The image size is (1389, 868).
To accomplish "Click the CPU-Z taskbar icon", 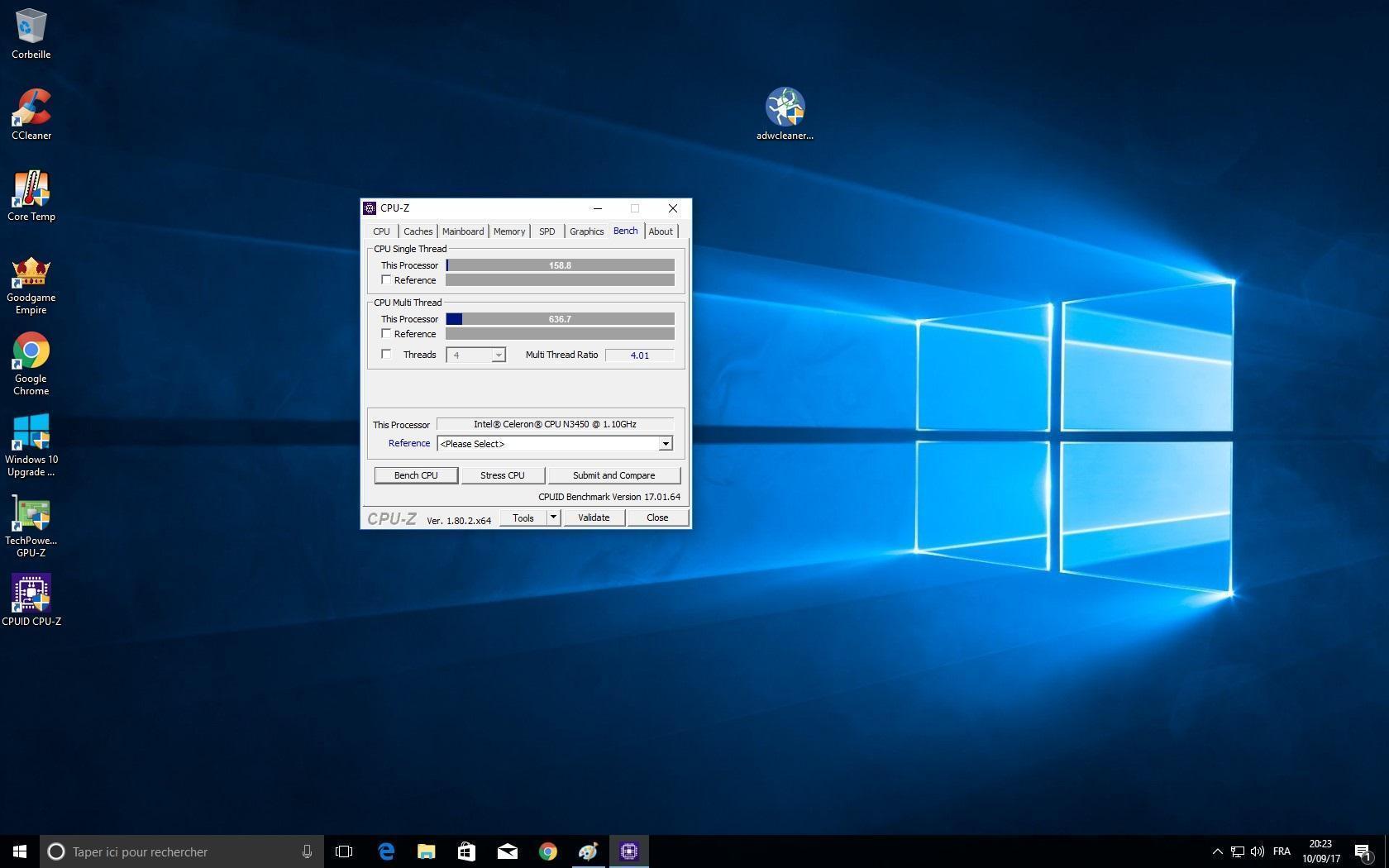I will (x=629, y=851).
